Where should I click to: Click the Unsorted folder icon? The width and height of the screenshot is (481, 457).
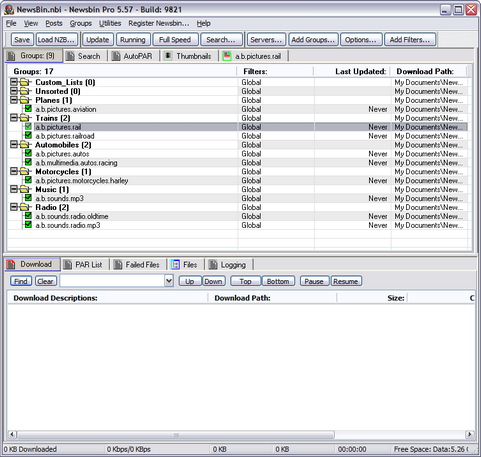click(24, 91)
